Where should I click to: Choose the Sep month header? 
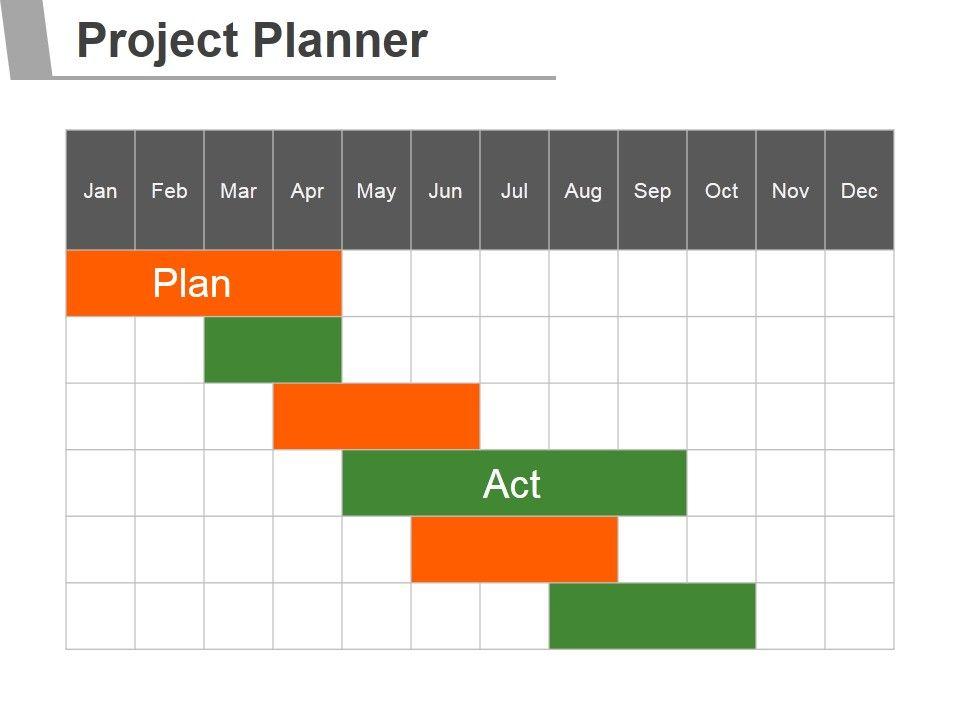[x=652, y=190]
